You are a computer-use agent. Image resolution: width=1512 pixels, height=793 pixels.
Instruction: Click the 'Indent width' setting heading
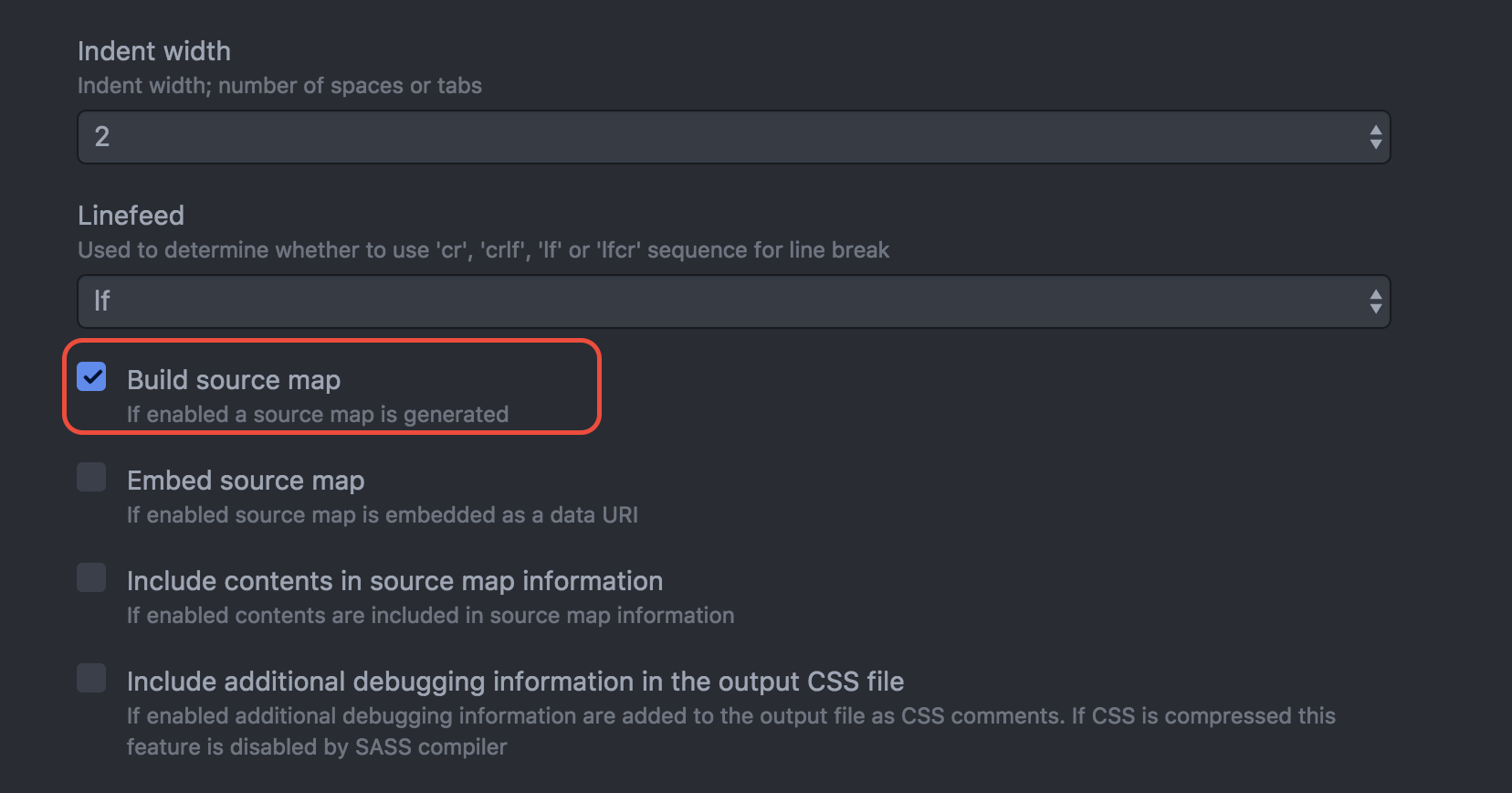[x=154, y=51]
